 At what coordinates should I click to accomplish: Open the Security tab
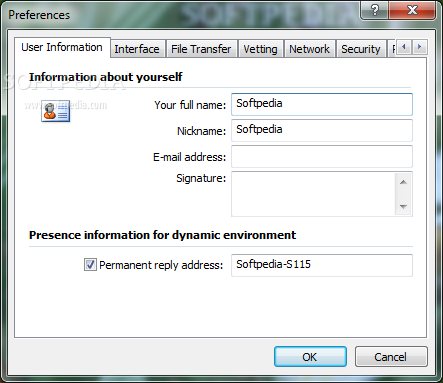tap(361, 49)
